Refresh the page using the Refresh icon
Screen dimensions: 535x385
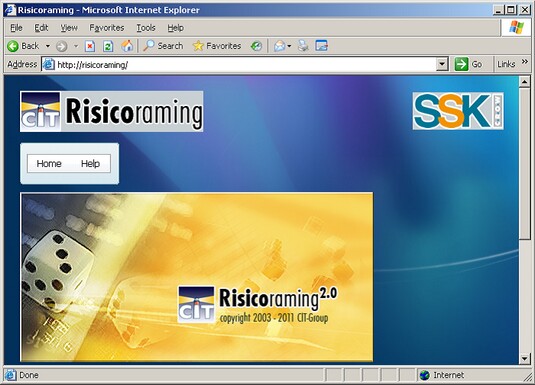[x=108, y=46]
